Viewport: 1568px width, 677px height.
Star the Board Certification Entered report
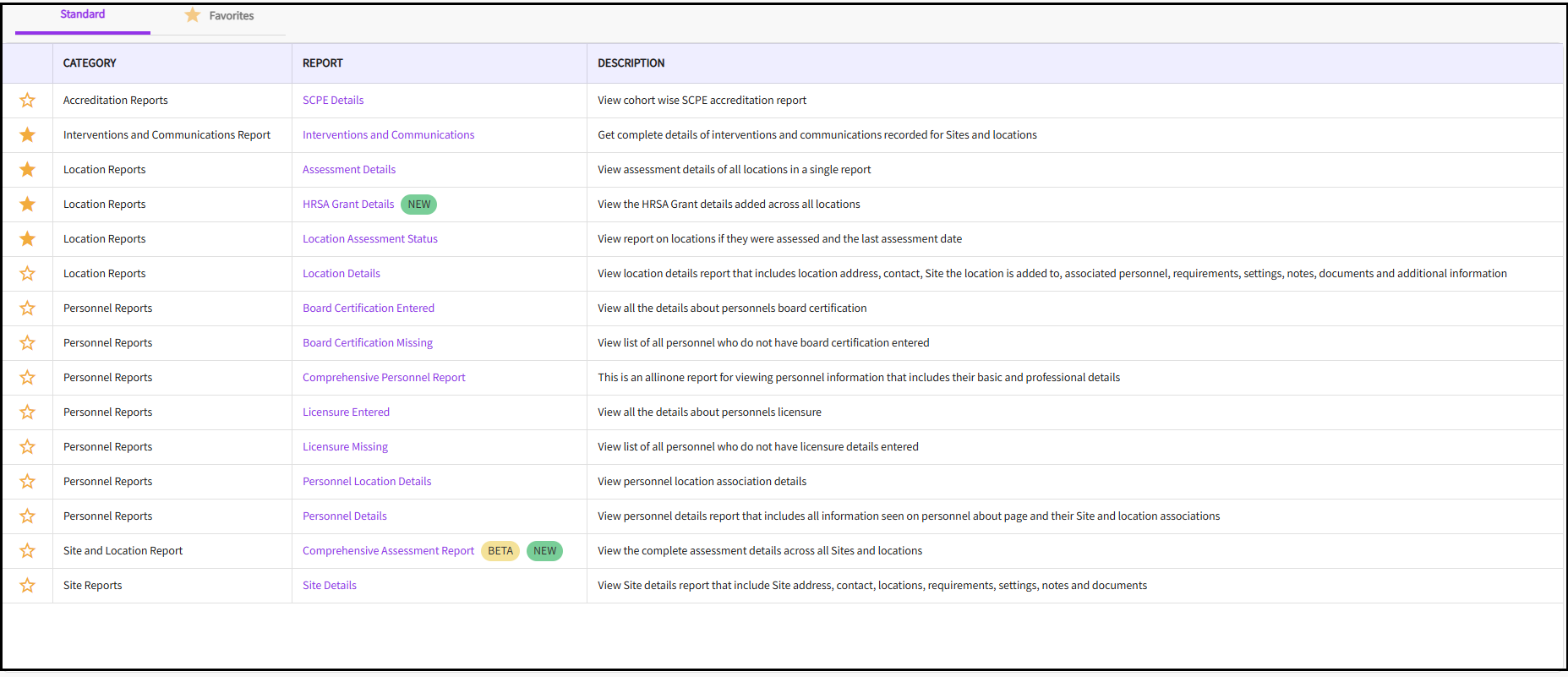27,308
